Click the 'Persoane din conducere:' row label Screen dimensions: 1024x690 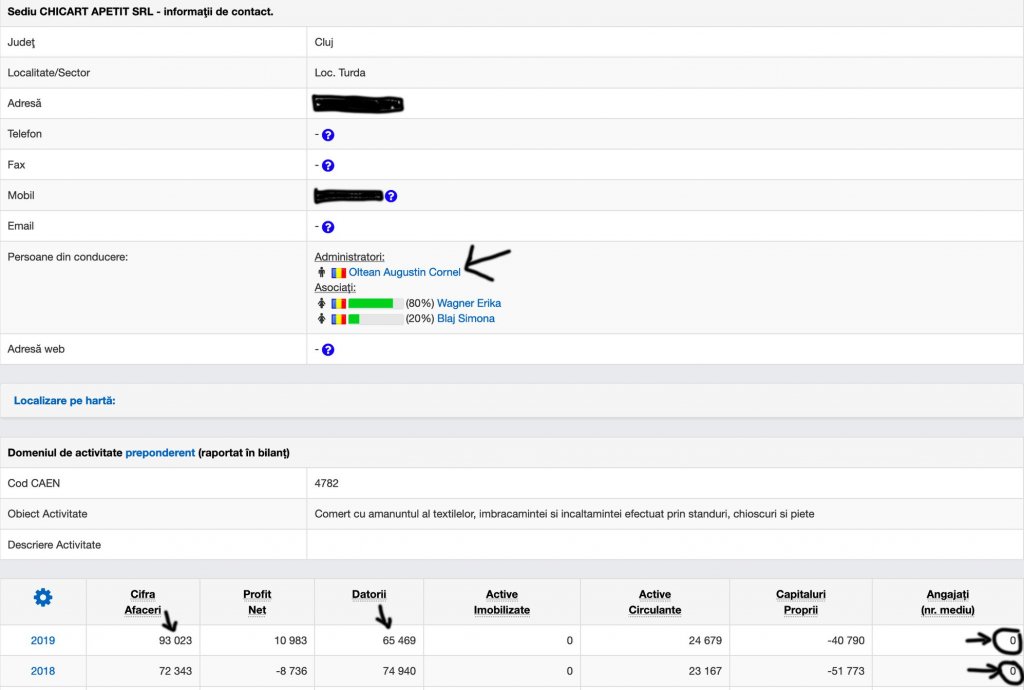click(x=67, y=257)
